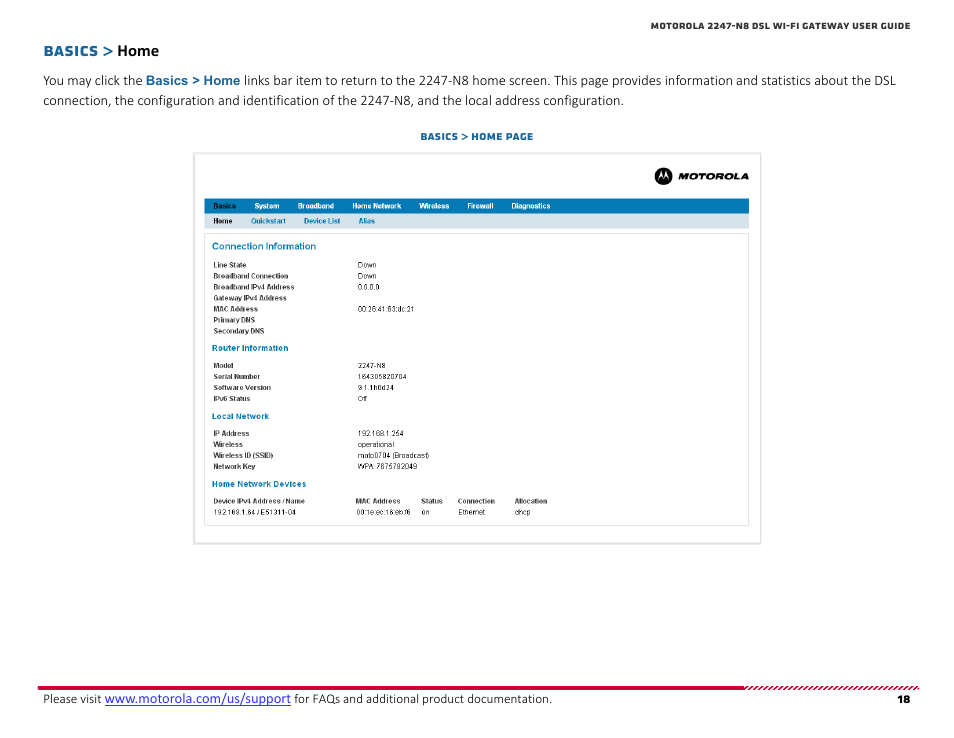This screenshot has width=954, height=738.
Task: Select the Secondary DNS label
Action: (x=238, y=331)
